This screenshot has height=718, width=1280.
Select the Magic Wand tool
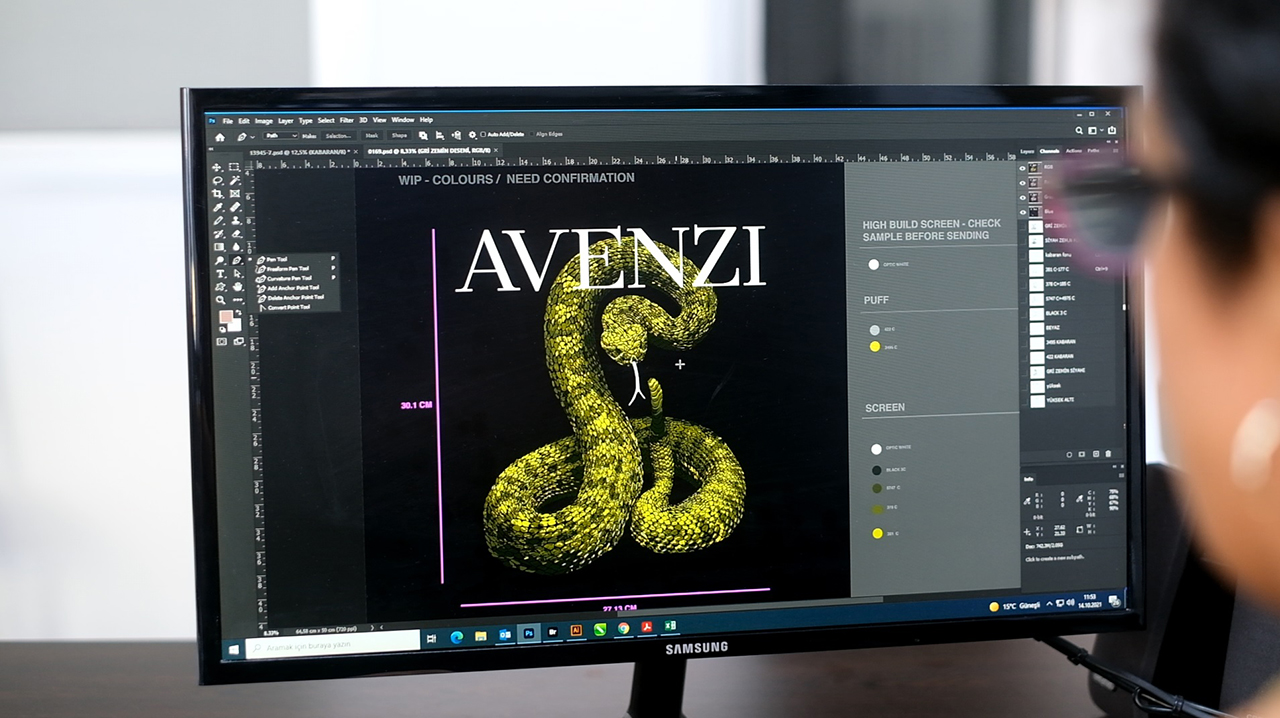(234, 181)
